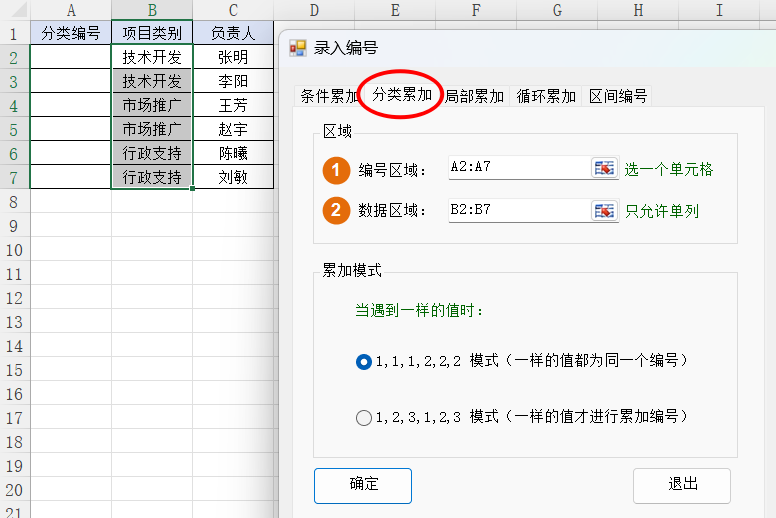Viewport: 776px width, 518px height.
Task: Open the 局部累加 tab
Action: pyautogui.click(x=474, y=96)
